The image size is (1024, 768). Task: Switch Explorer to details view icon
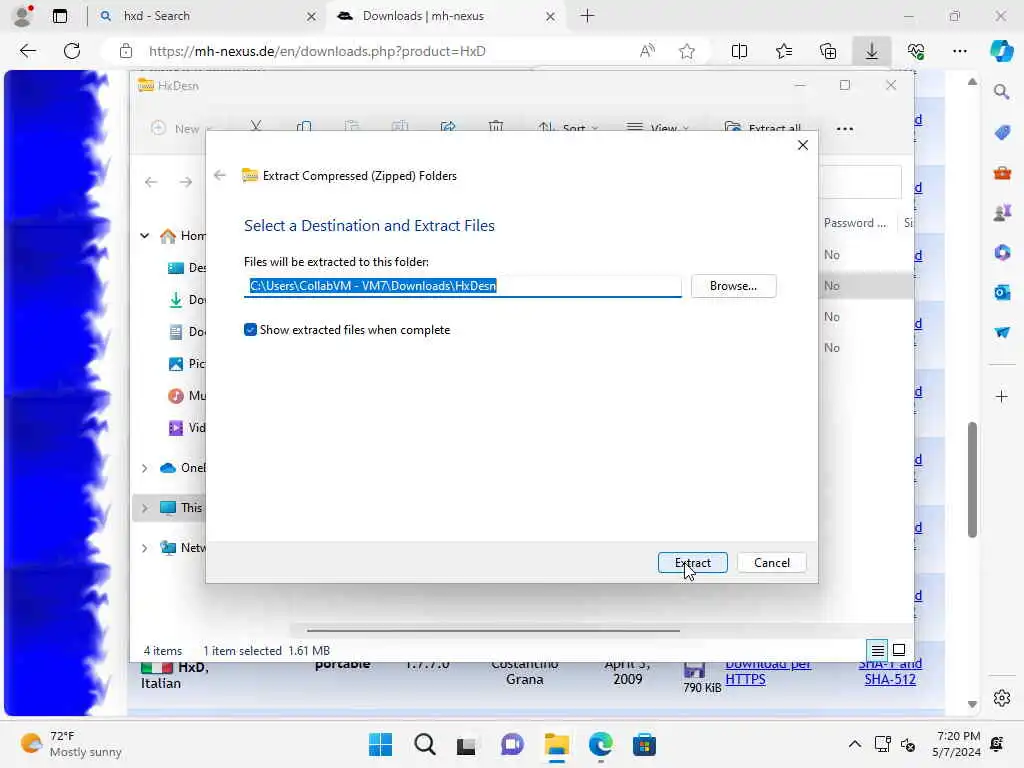pos(878,650)
